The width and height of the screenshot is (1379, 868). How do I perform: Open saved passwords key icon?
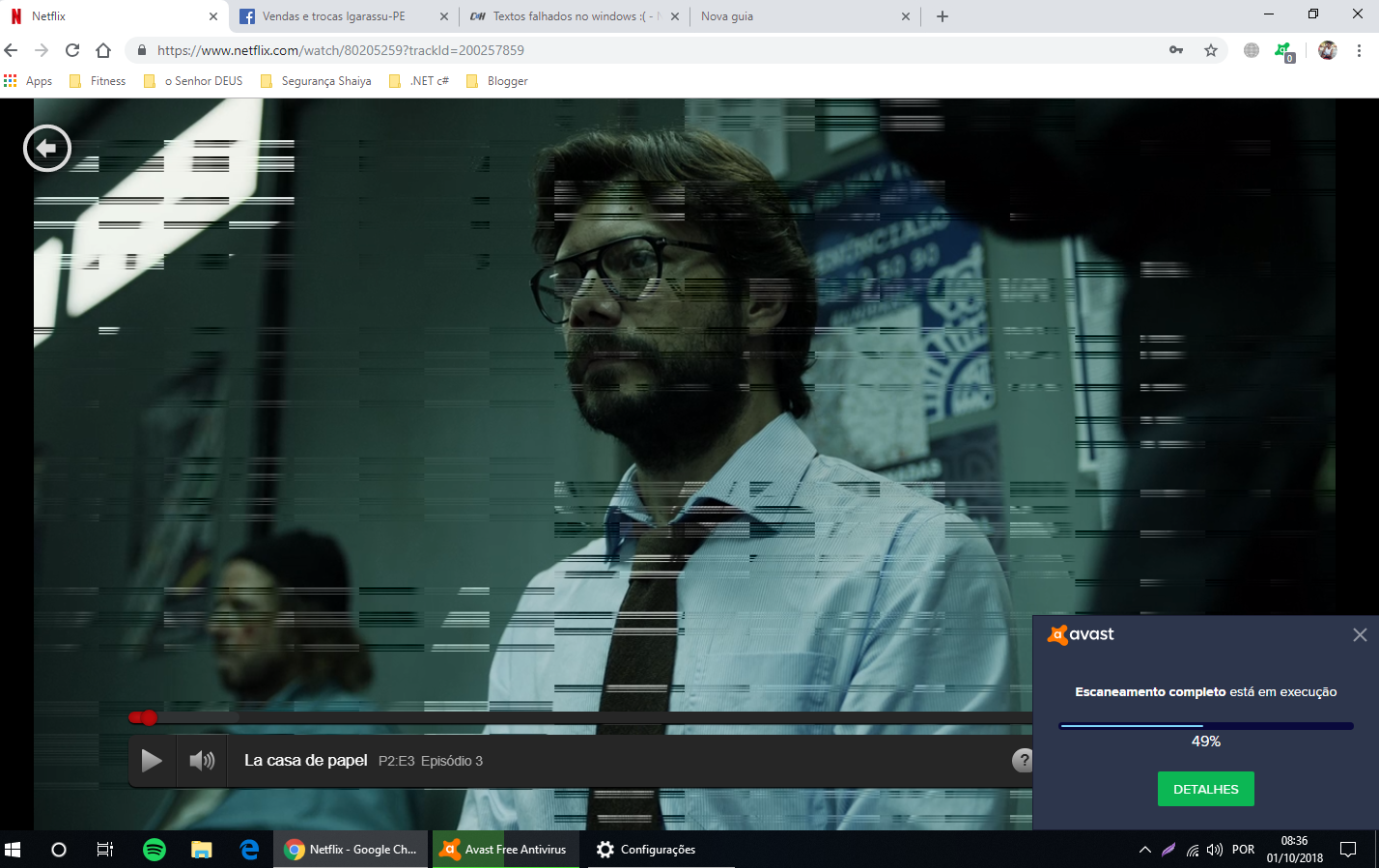coord(1176,50)
